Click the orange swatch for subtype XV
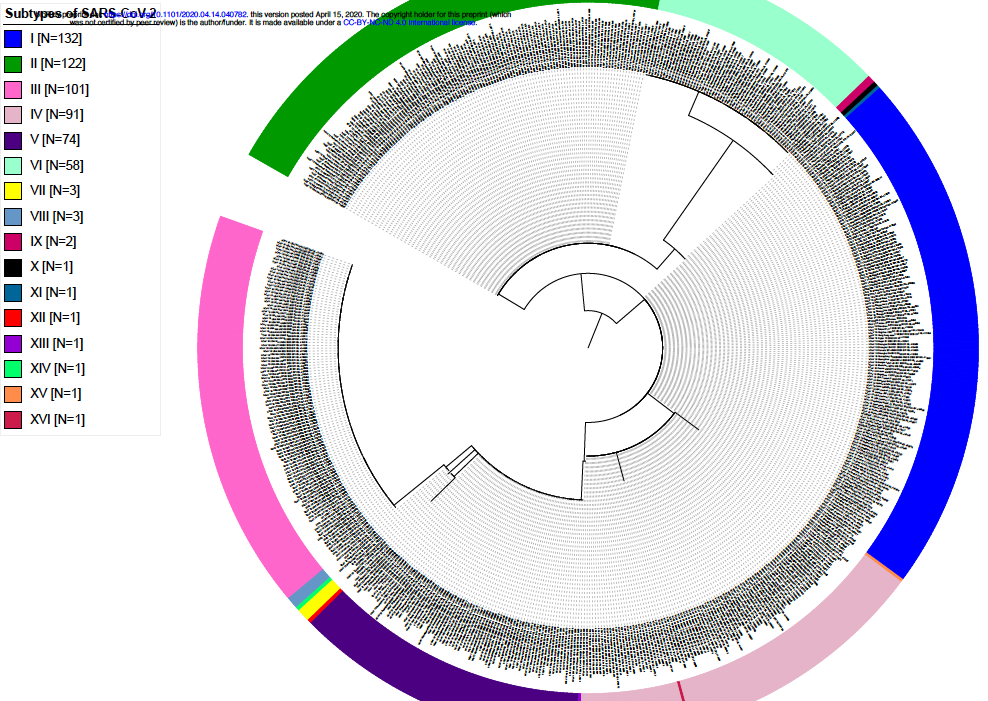Screen dimensions: 988x701 (13, 394)
